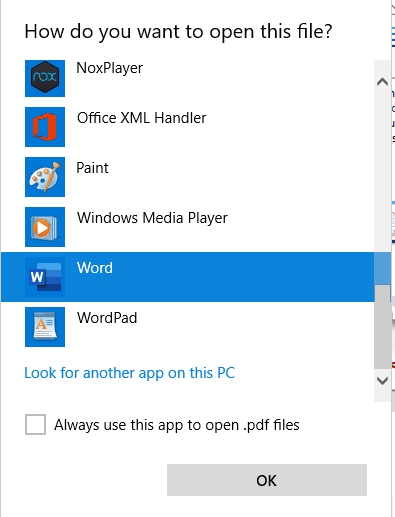The image size is (395, 517).
Task: Confirm with the OK button
Action: coord(267,480)
